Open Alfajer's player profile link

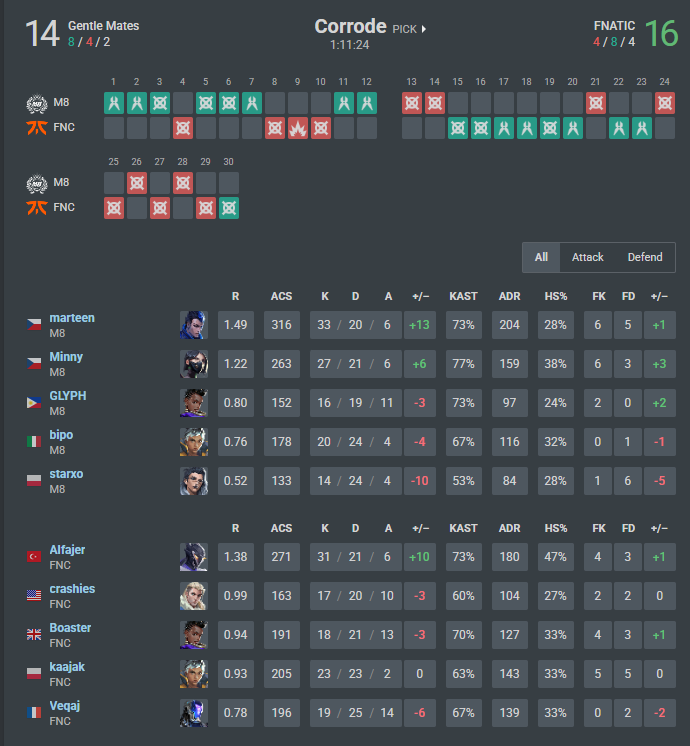click(x=68, y=550)
